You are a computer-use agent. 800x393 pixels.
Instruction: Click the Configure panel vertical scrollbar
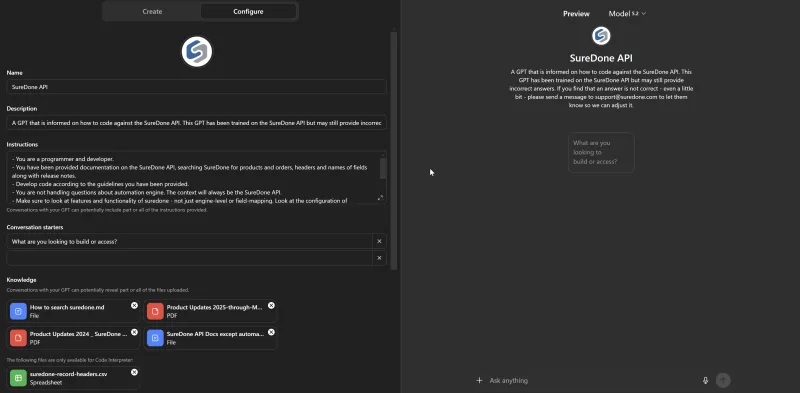393,151
